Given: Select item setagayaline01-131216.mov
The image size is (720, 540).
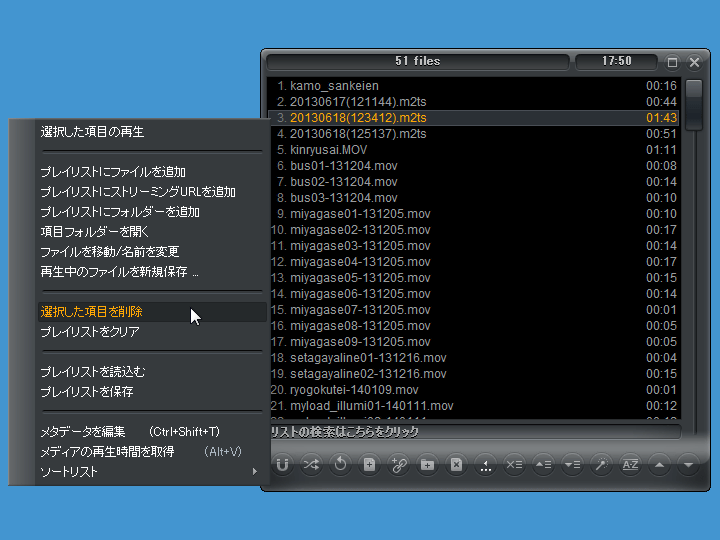Looking at the screenshot, I should (474, 358).
